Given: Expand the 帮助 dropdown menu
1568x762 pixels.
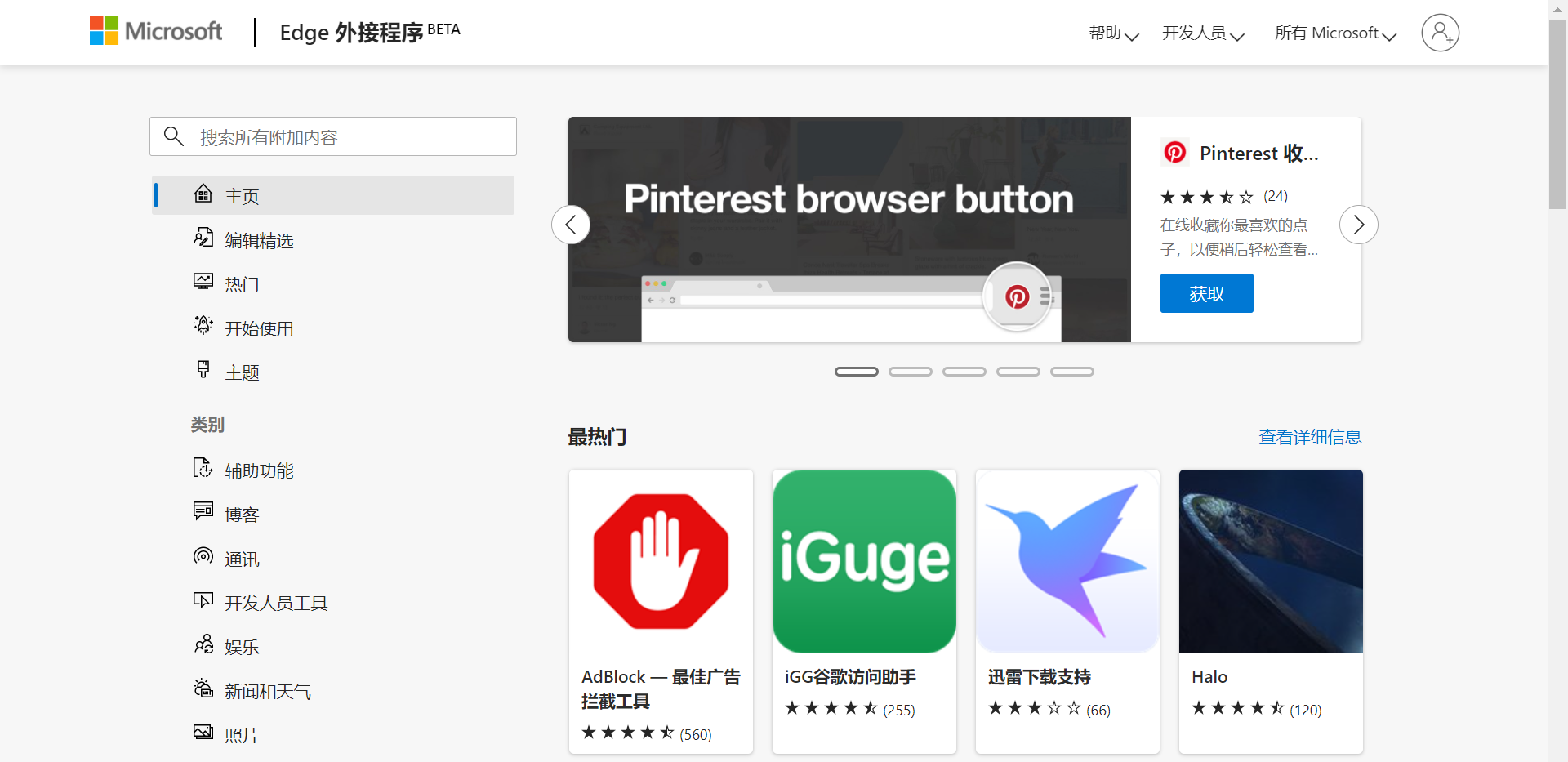Looking at the screenshot, I should pos(1114,33).
